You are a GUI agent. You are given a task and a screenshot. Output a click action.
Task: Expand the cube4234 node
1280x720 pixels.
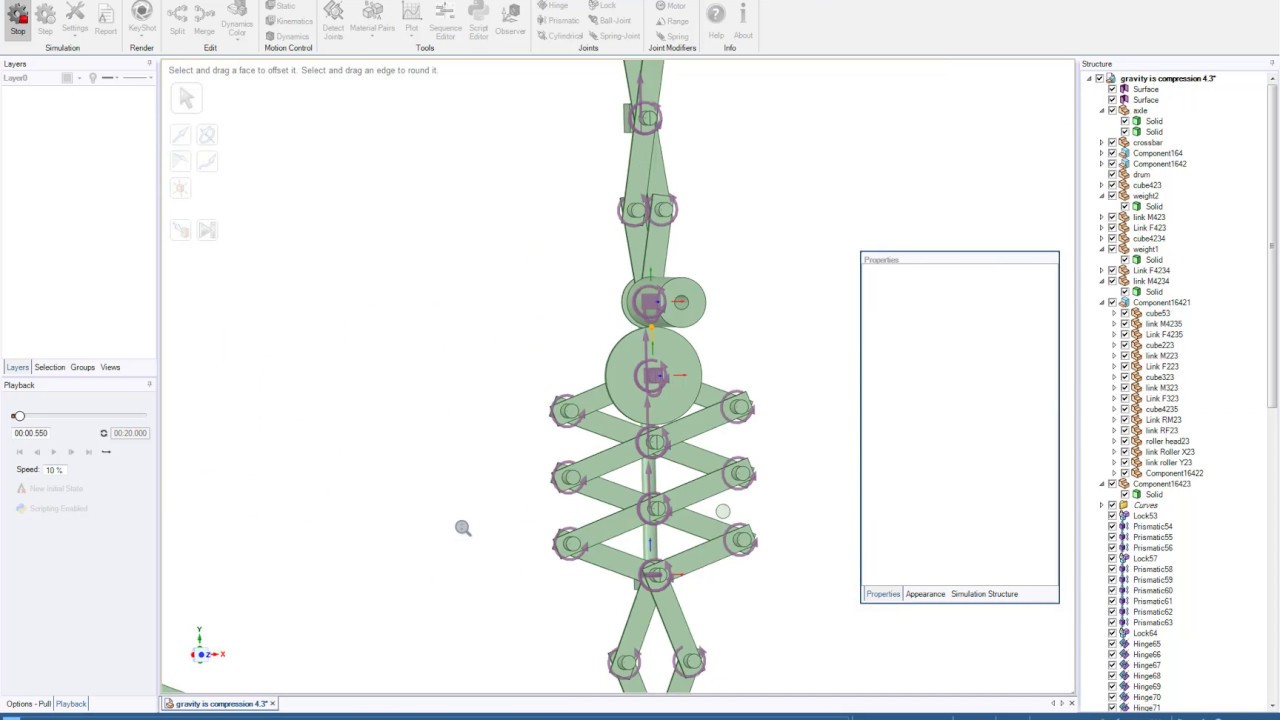point(1102,239)
